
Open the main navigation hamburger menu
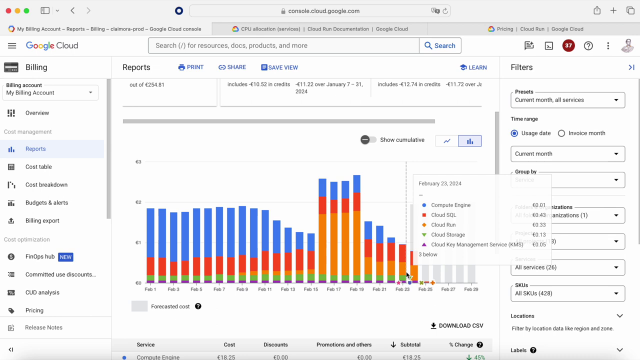point(12,46)
